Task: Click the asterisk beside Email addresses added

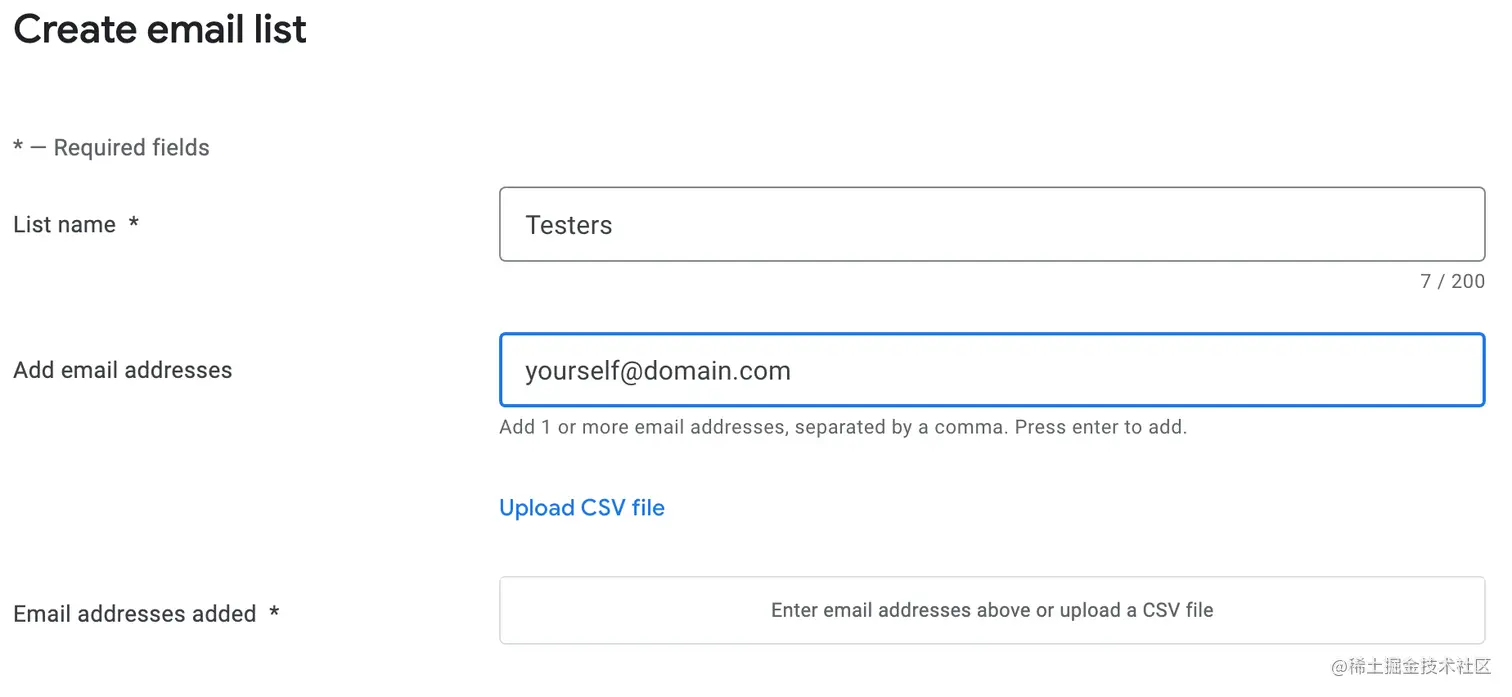Action: click(274, 611)
